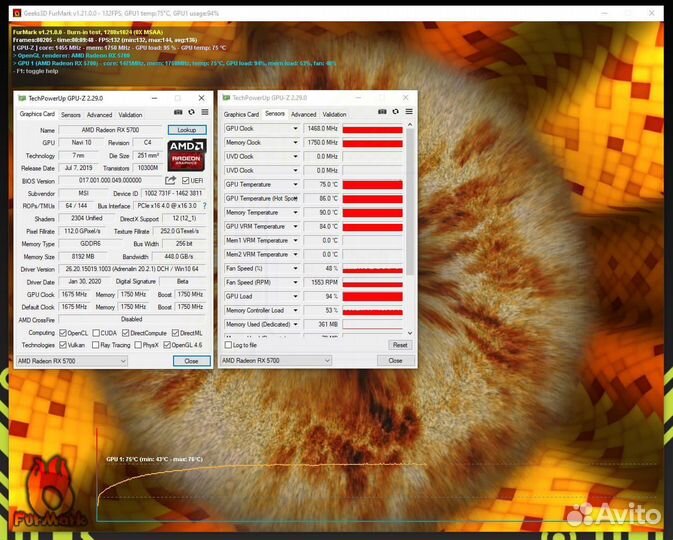Click the Name field AMD Radeon RX 5700
The height and width of the screenshot is (540, 673).
tap(110, 130)
